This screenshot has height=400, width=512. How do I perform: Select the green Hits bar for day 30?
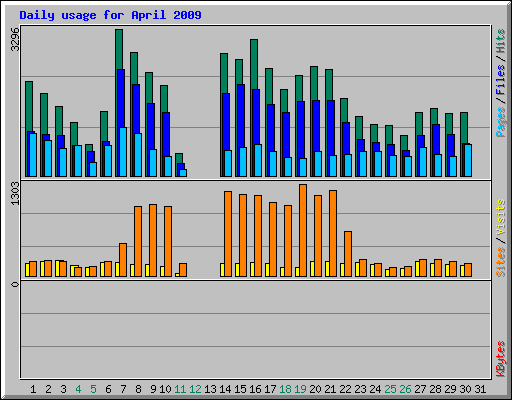[x=464, y=128]
